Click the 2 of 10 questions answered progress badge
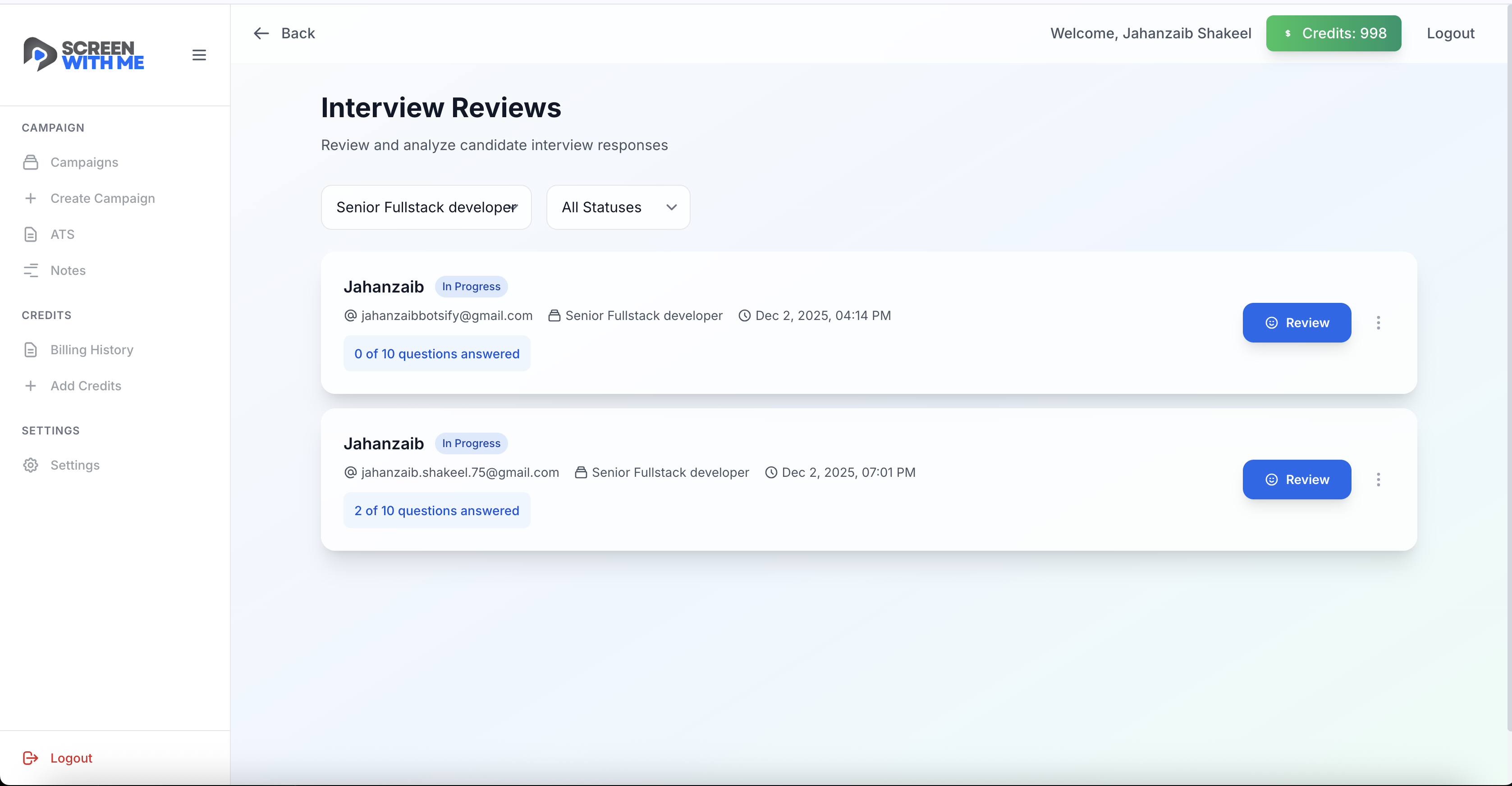 (437, 510)
